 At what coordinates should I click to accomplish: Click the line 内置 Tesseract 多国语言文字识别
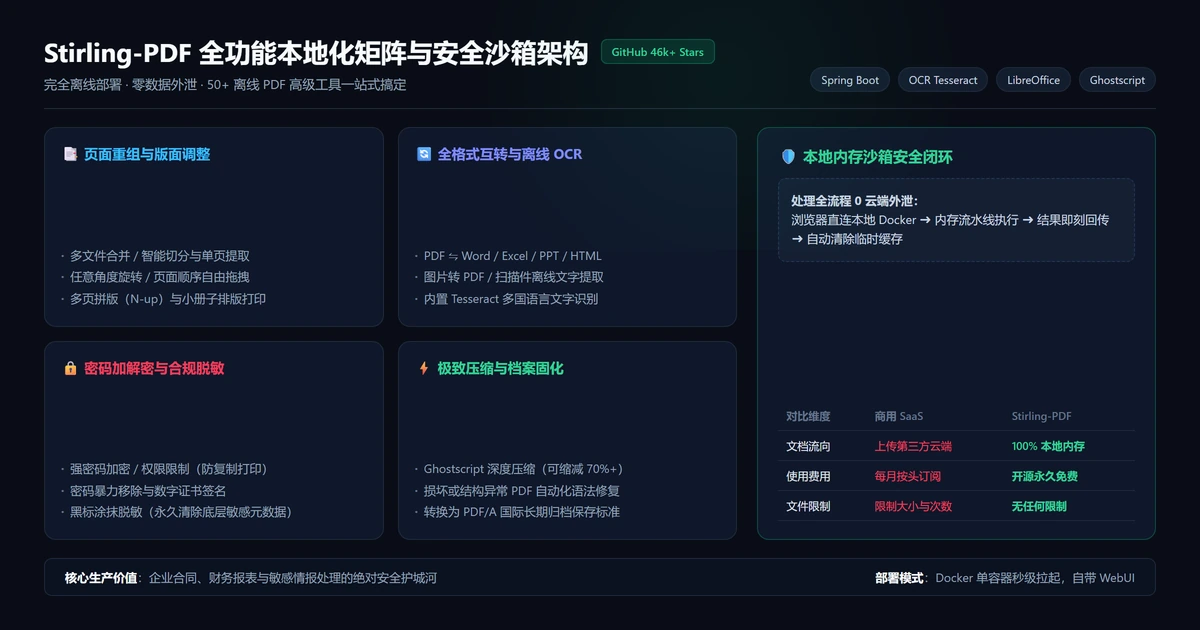pos(511,299)
